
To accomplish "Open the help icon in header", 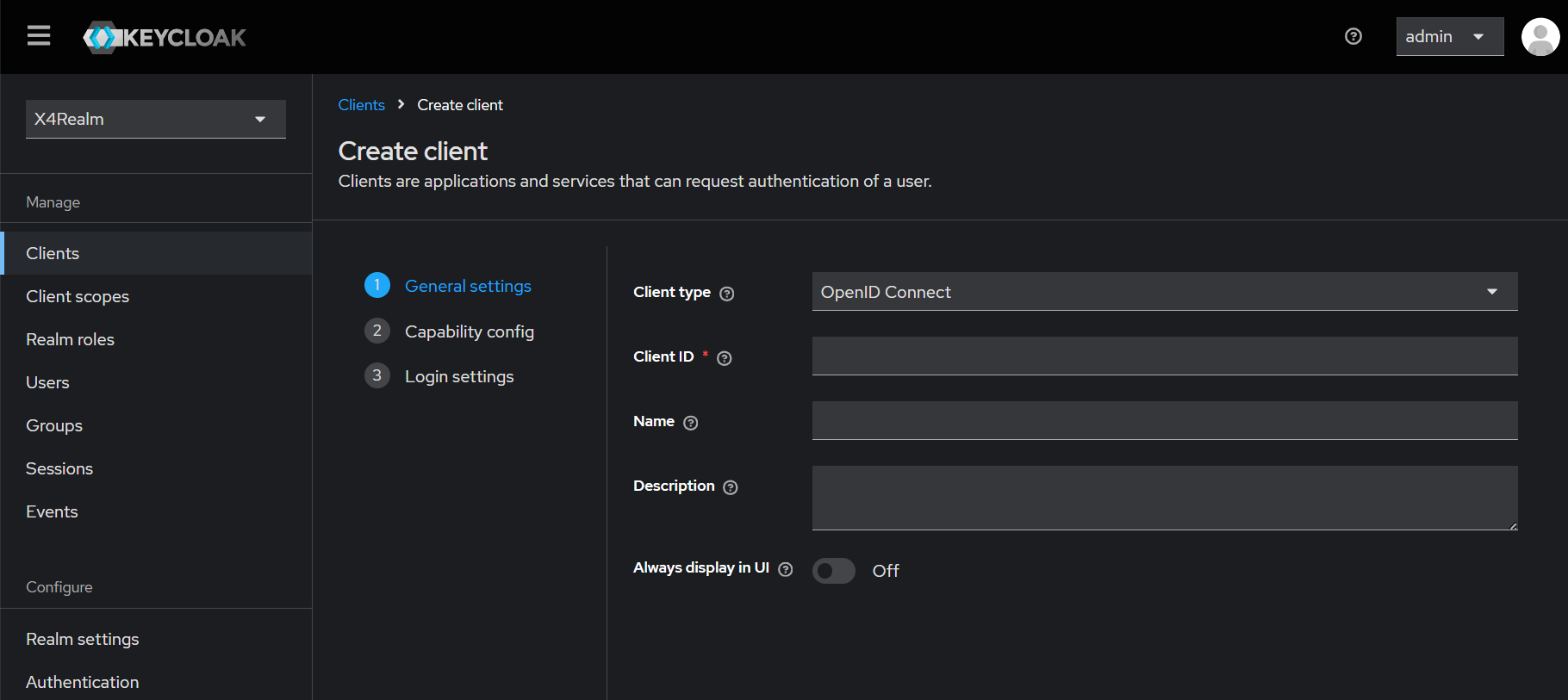I will 1353,36.
